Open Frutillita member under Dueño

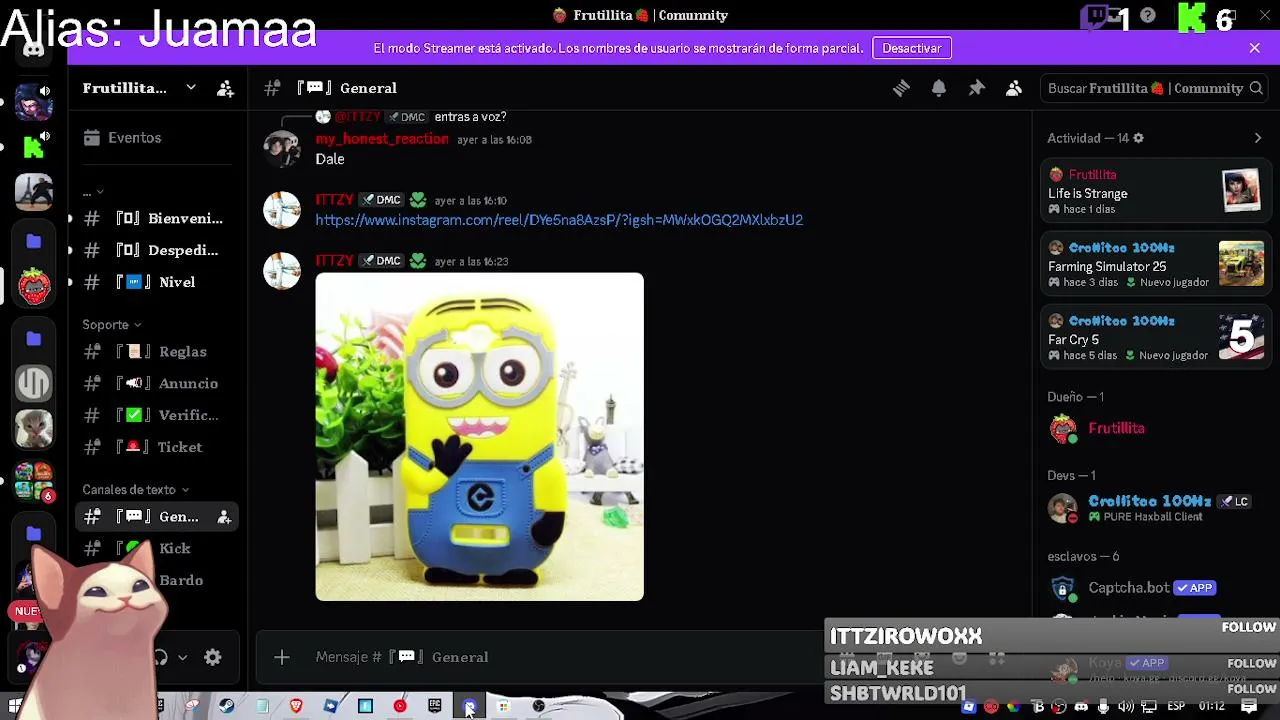[1155, 428]
